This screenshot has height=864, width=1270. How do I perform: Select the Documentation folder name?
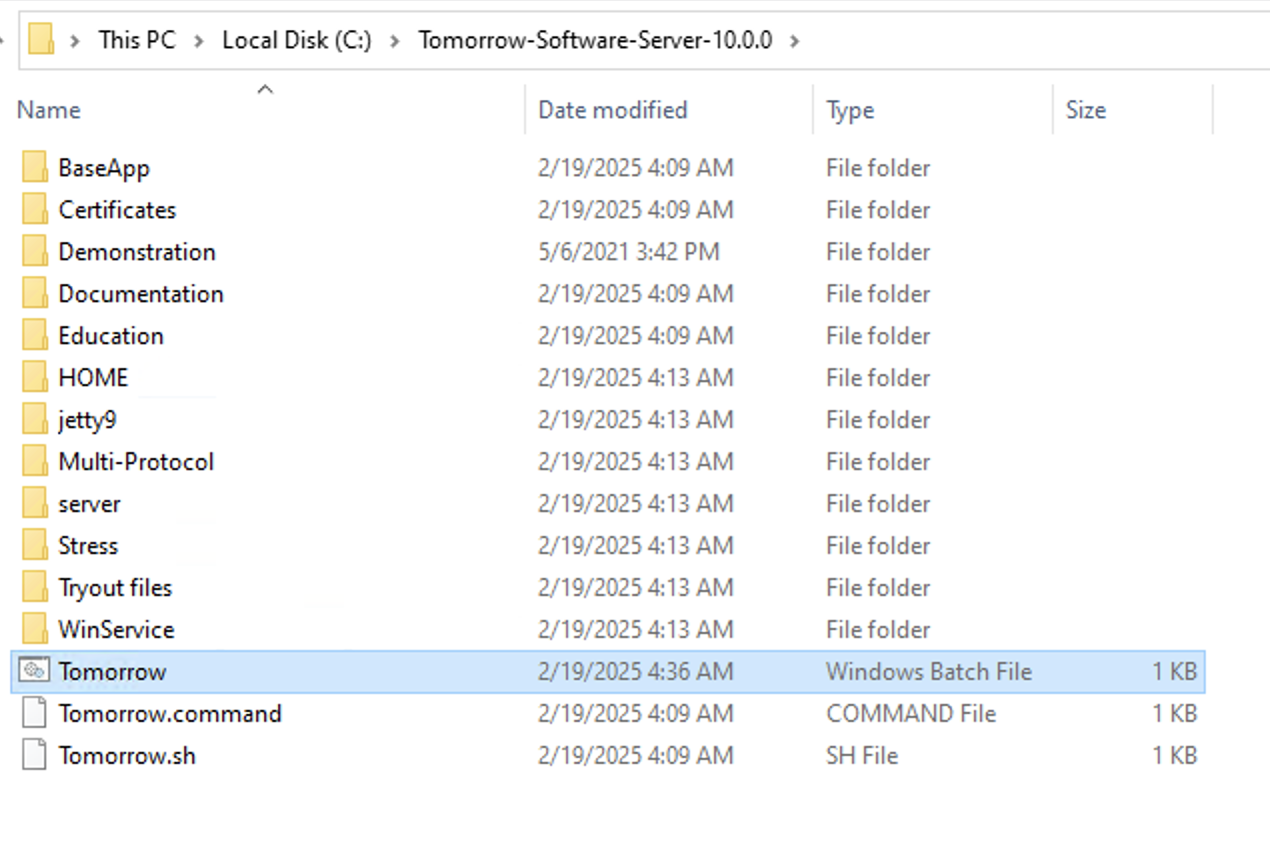[x=141, y=294]
